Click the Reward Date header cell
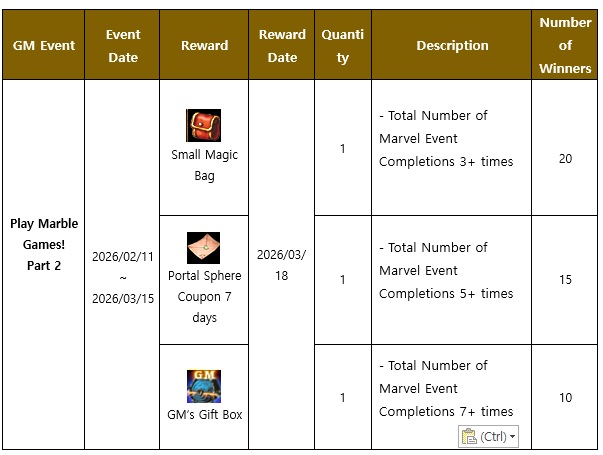603x455 pixels. click(x=282, y=46)
